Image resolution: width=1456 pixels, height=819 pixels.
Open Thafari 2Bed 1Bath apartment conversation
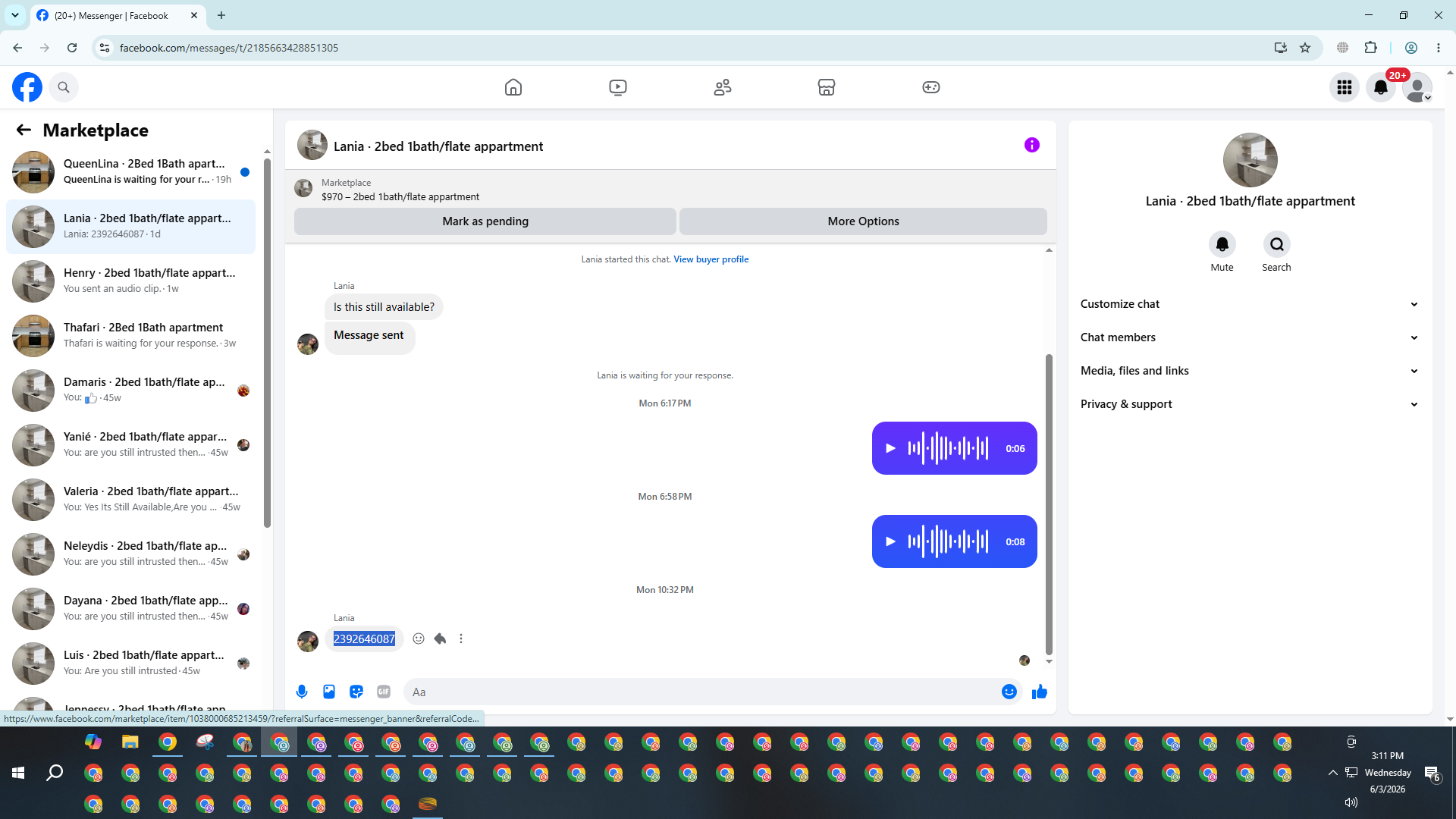point(130,336)
